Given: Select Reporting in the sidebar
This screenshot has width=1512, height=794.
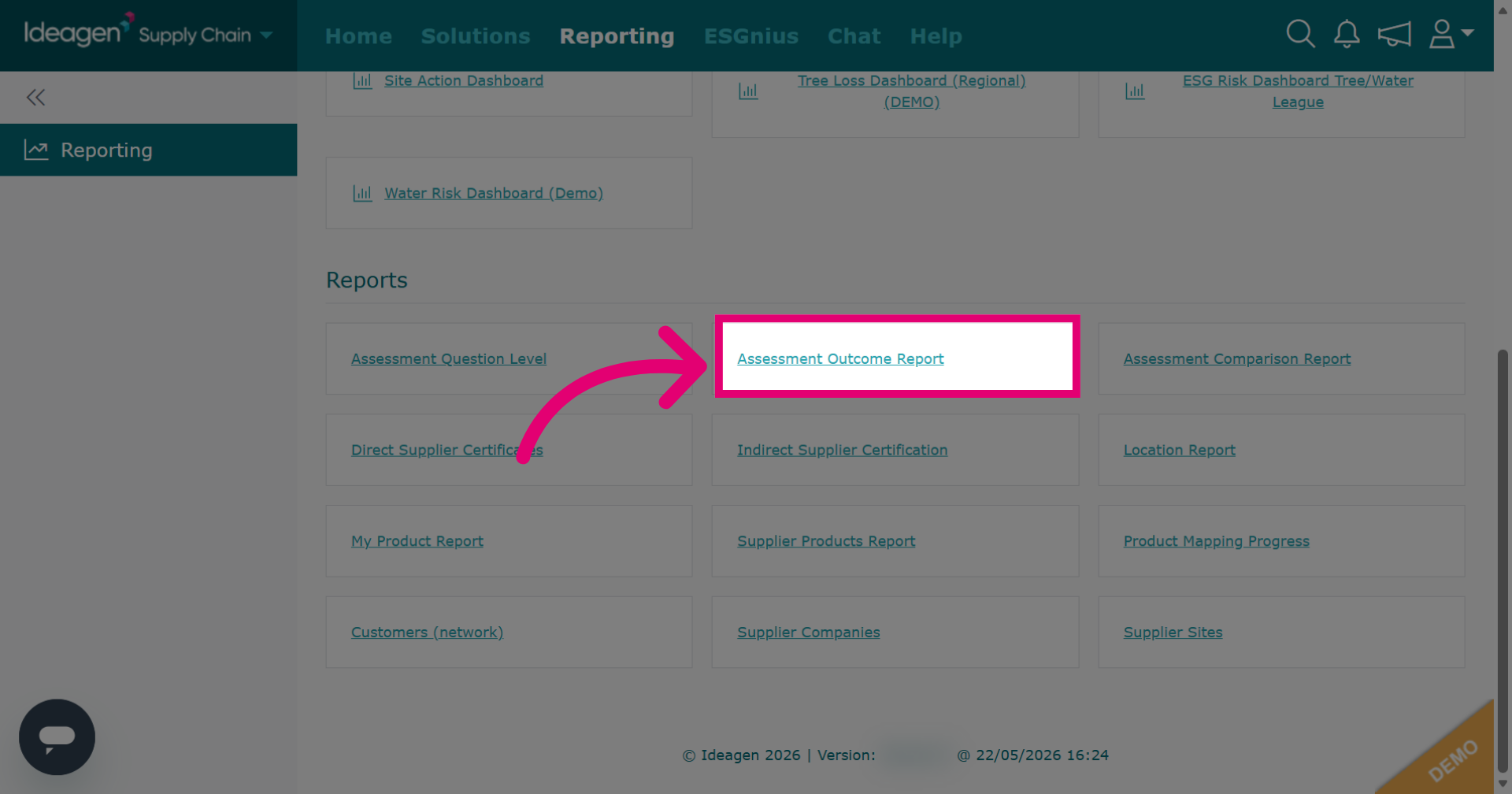Looking at the screenshot, I should [x=148, y=150].
